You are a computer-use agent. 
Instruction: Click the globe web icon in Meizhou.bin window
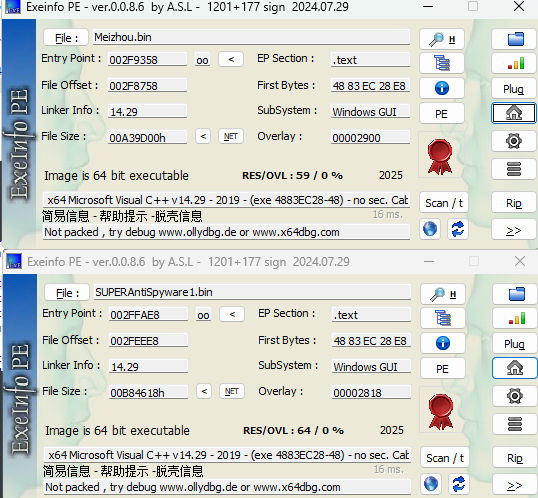pyautogui.click(x=430, y=229)
